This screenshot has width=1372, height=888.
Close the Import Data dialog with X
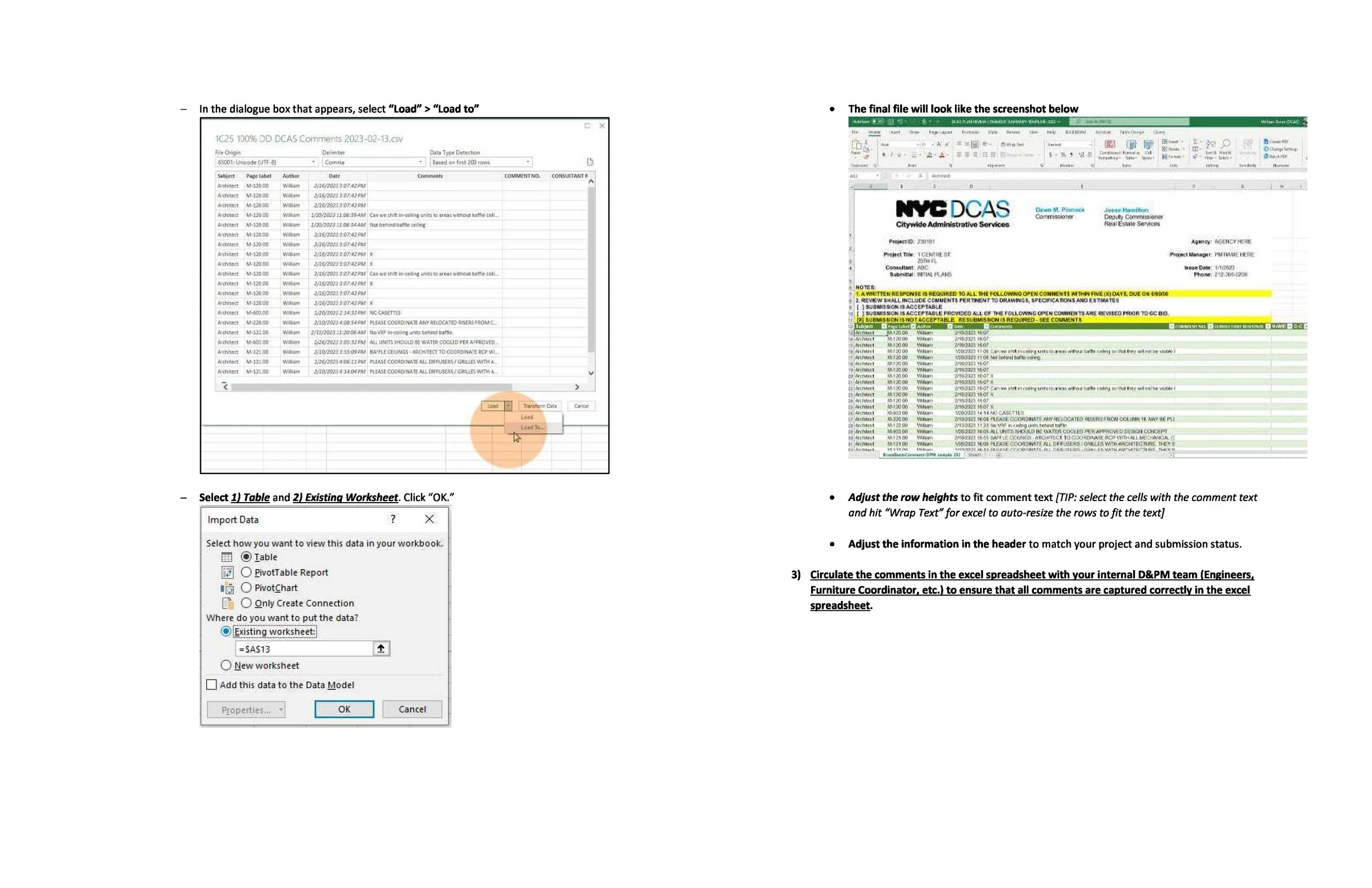[x=430, y=519]
